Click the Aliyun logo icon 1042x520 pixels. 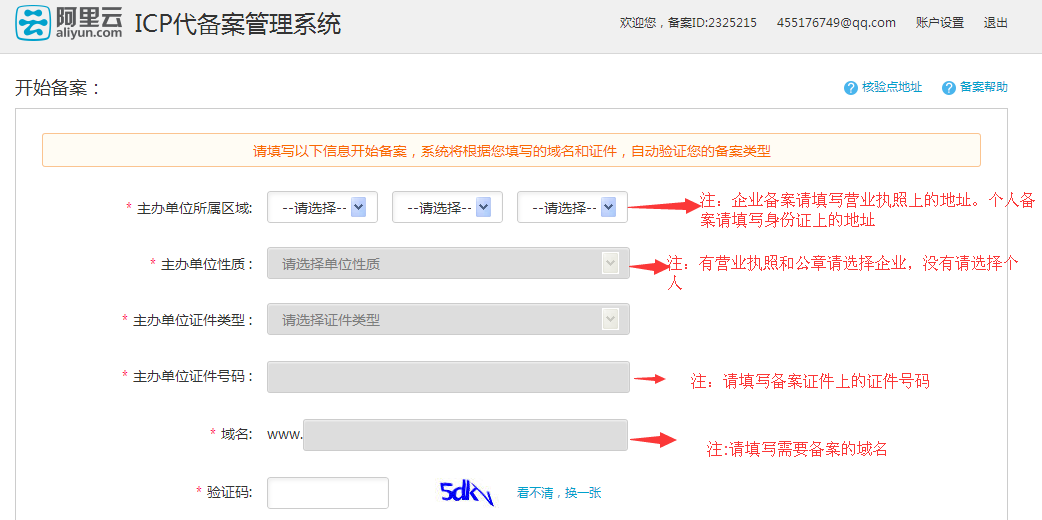32,22
